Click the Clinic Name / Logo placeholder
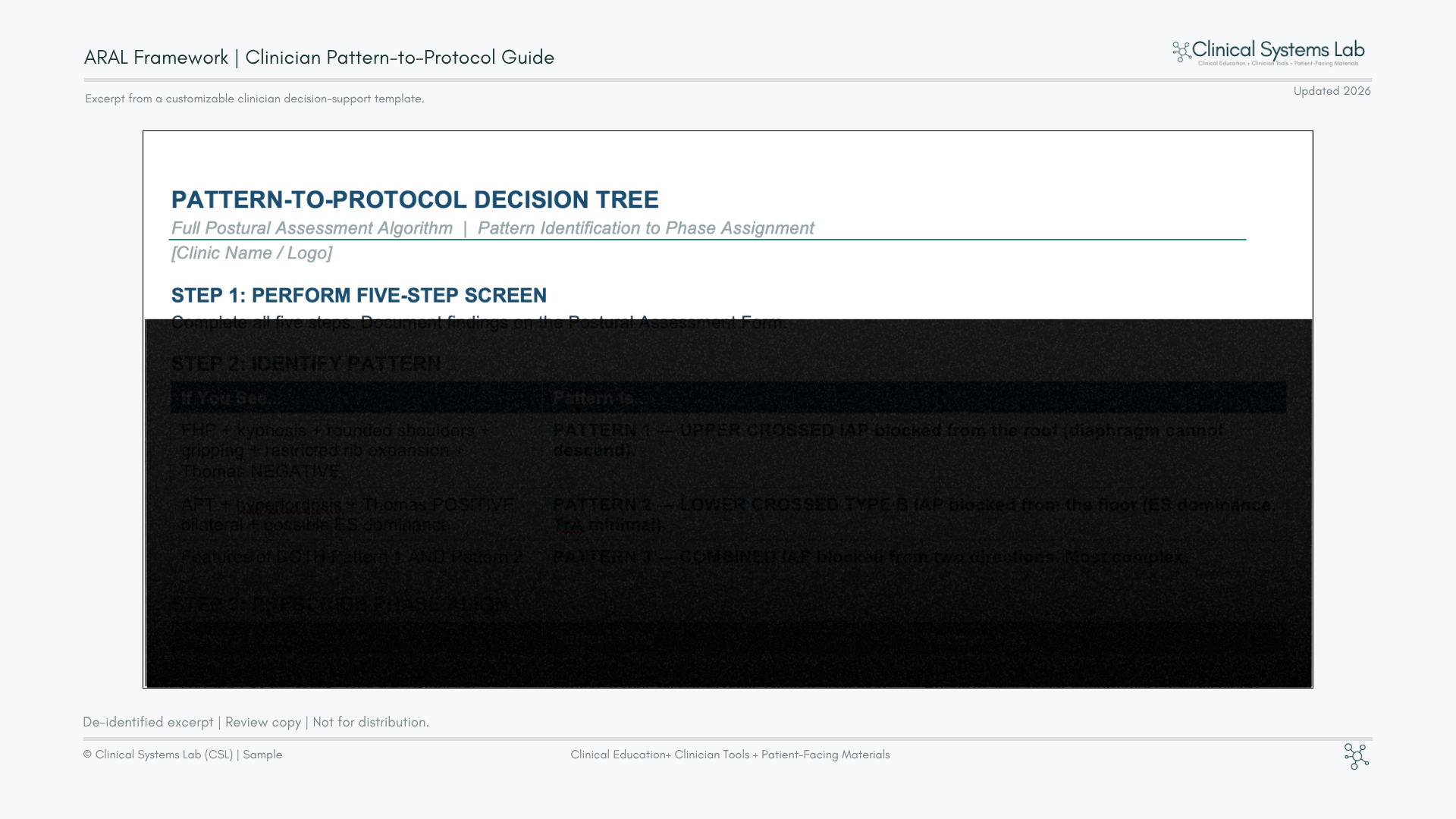 click(x=251, y=253)
